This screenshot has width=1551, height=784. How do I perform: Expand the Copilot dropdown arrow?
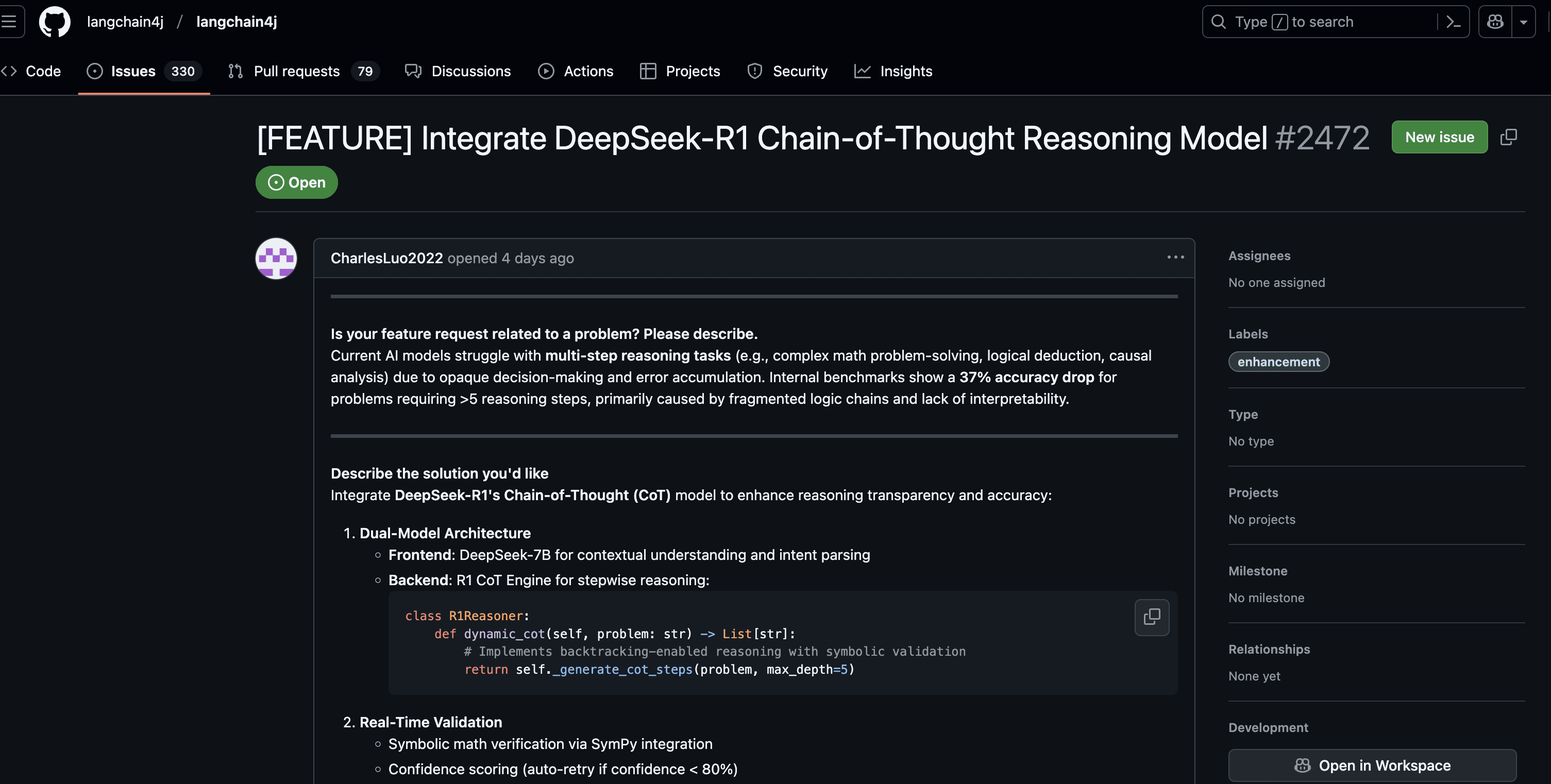(1523, 22)
